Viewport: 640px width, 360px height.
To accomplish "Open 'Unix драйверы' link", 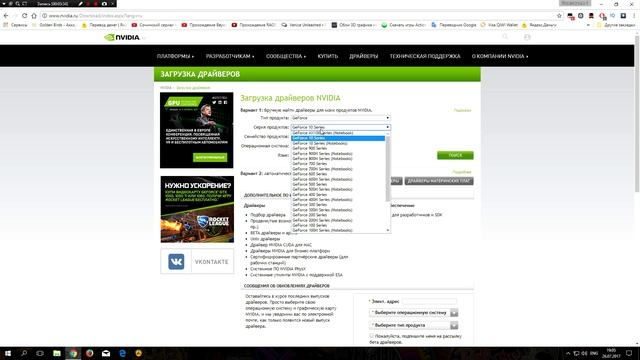I will (265, 239).
